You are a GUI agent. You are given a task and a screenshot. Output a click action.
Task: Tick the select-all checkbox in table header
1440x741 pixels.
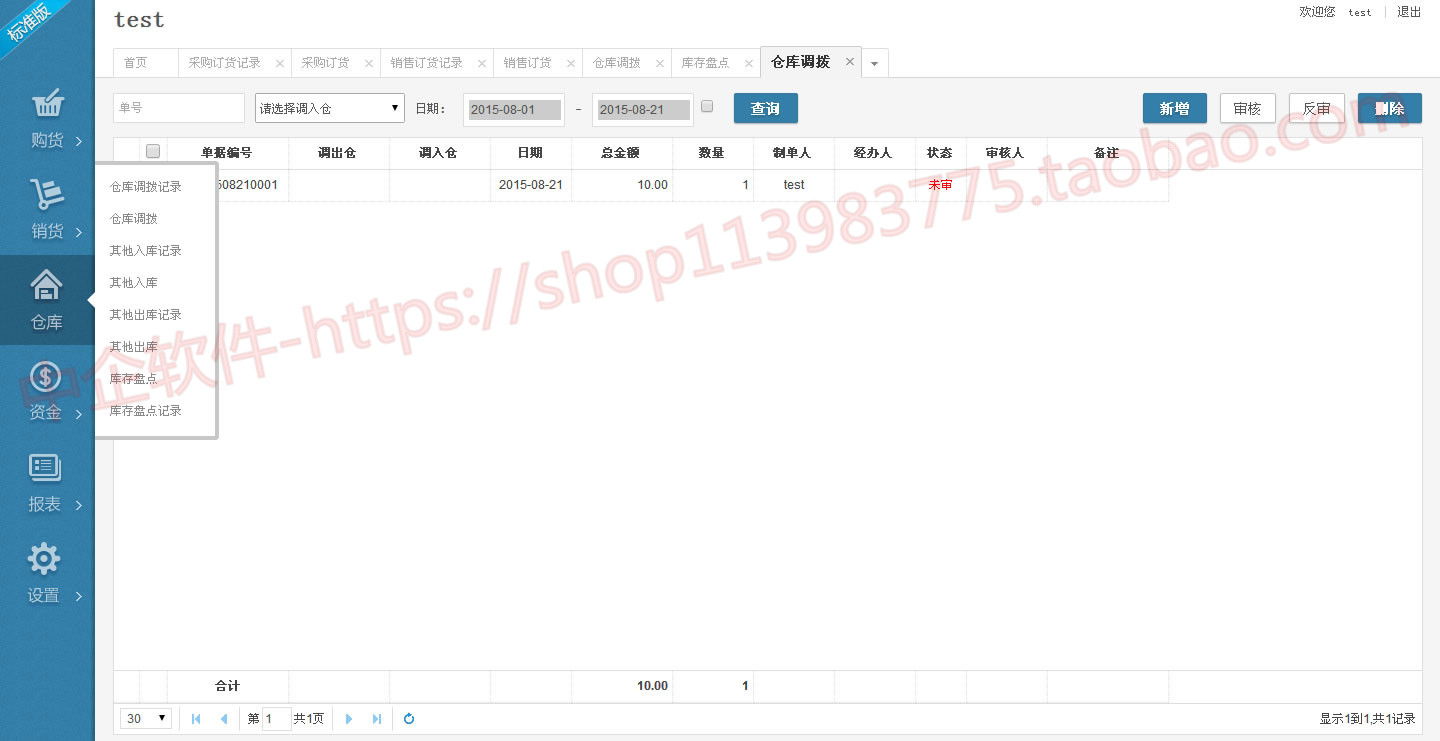point(153,152)
